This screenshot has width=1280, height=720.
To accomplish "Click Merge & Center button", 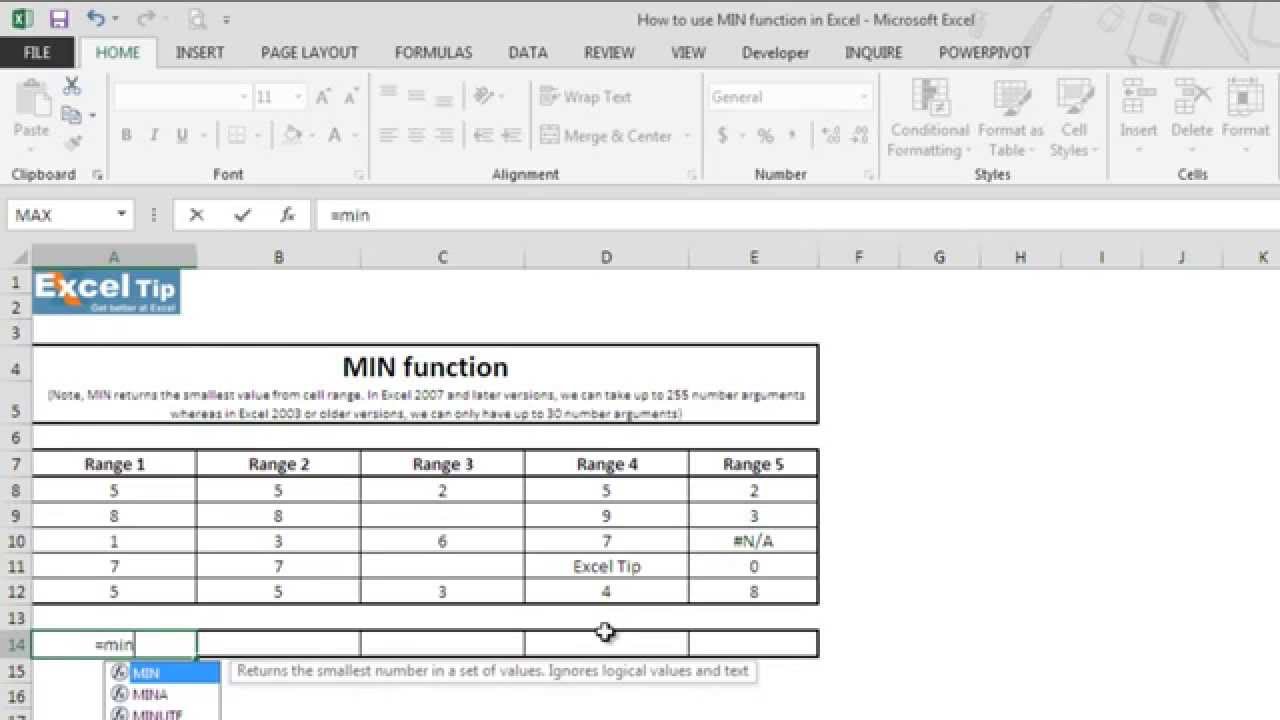I will tap(606, 136).
